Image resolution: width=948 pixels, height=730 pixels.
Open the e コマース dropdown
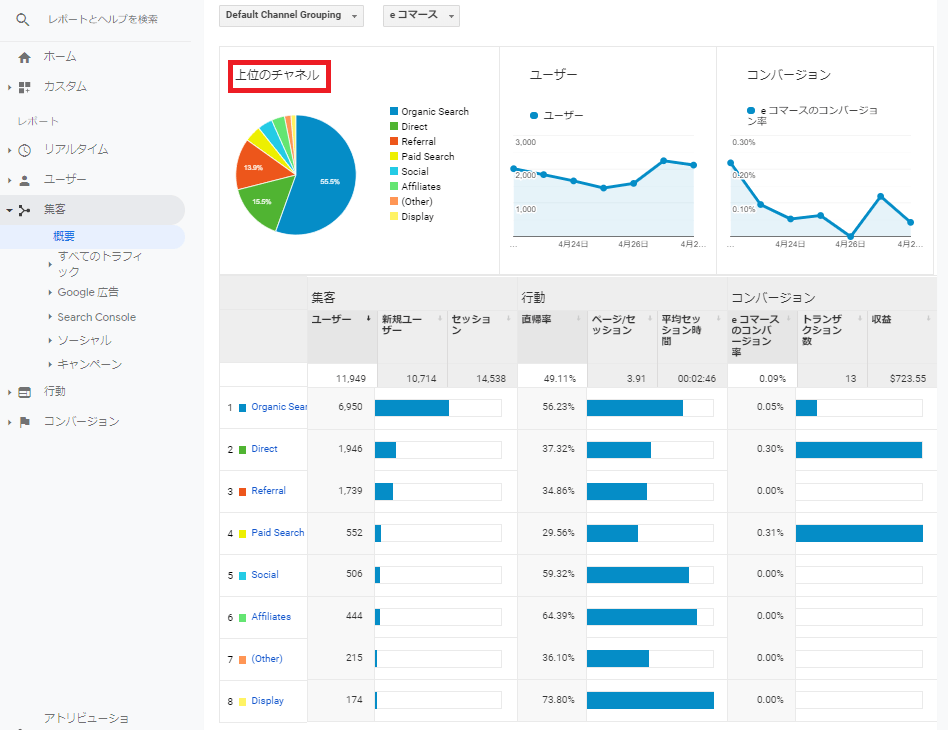421,16
